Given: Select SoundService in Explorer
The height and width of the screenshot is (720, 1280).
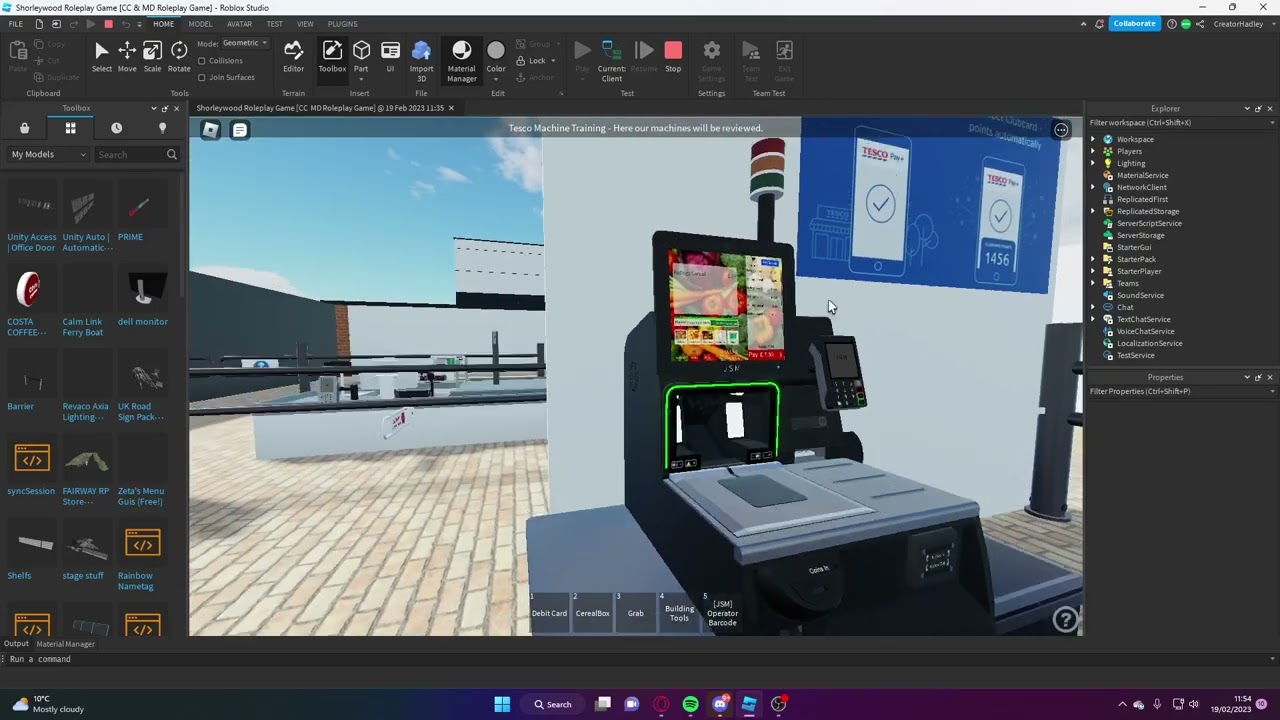Looking at the screenshot, I should (x=1139, y=295).
